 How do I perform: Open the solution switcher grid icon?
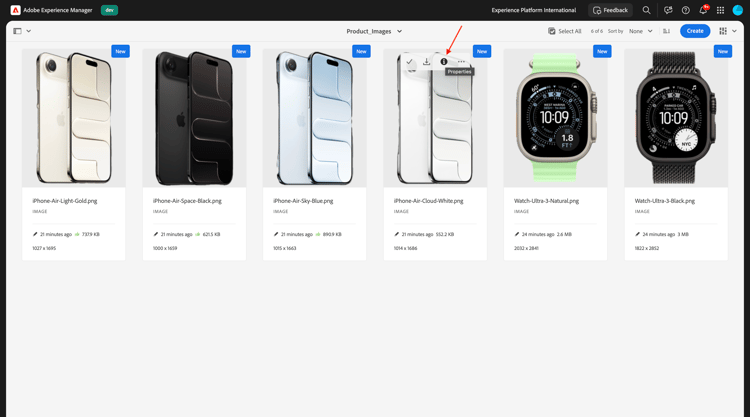click(720, 10)
